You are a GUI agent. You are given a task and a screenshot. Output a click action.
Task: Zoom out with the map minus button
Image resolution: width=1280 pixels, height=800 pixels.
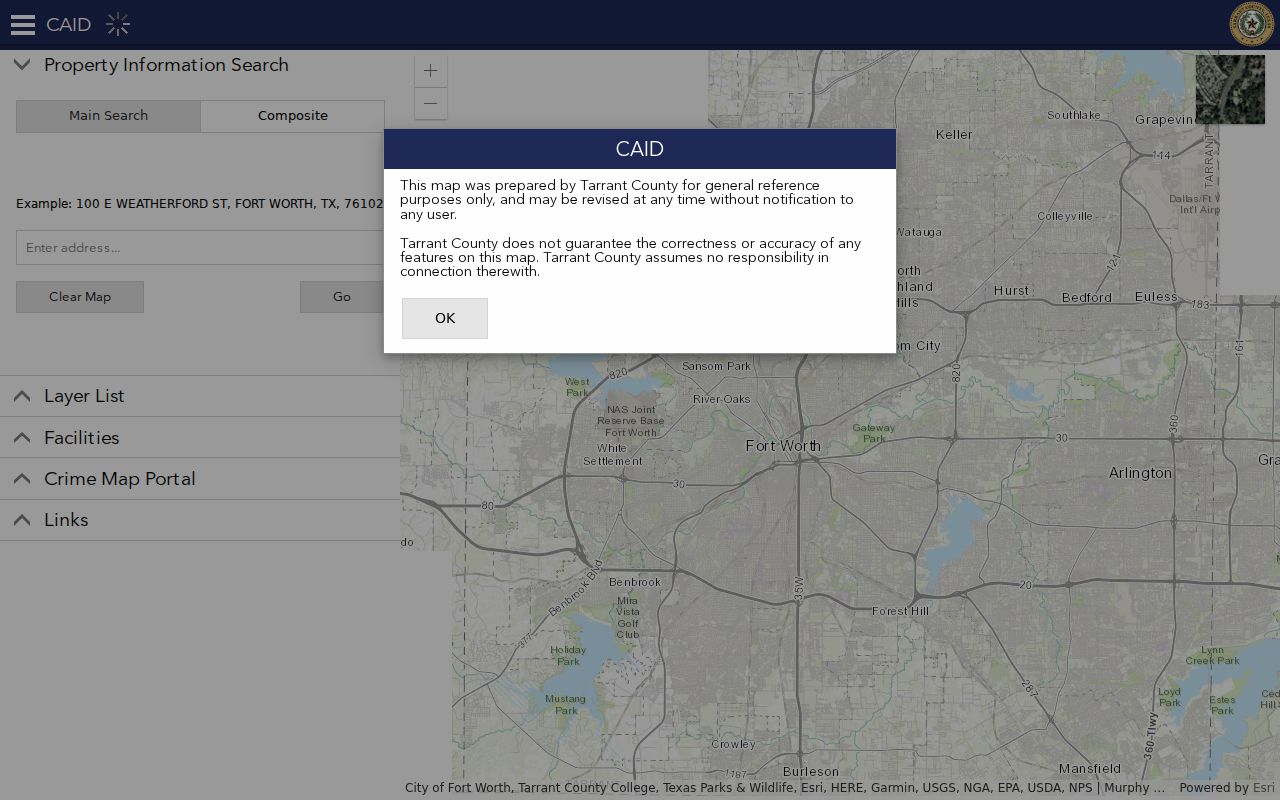click(430, 103)
